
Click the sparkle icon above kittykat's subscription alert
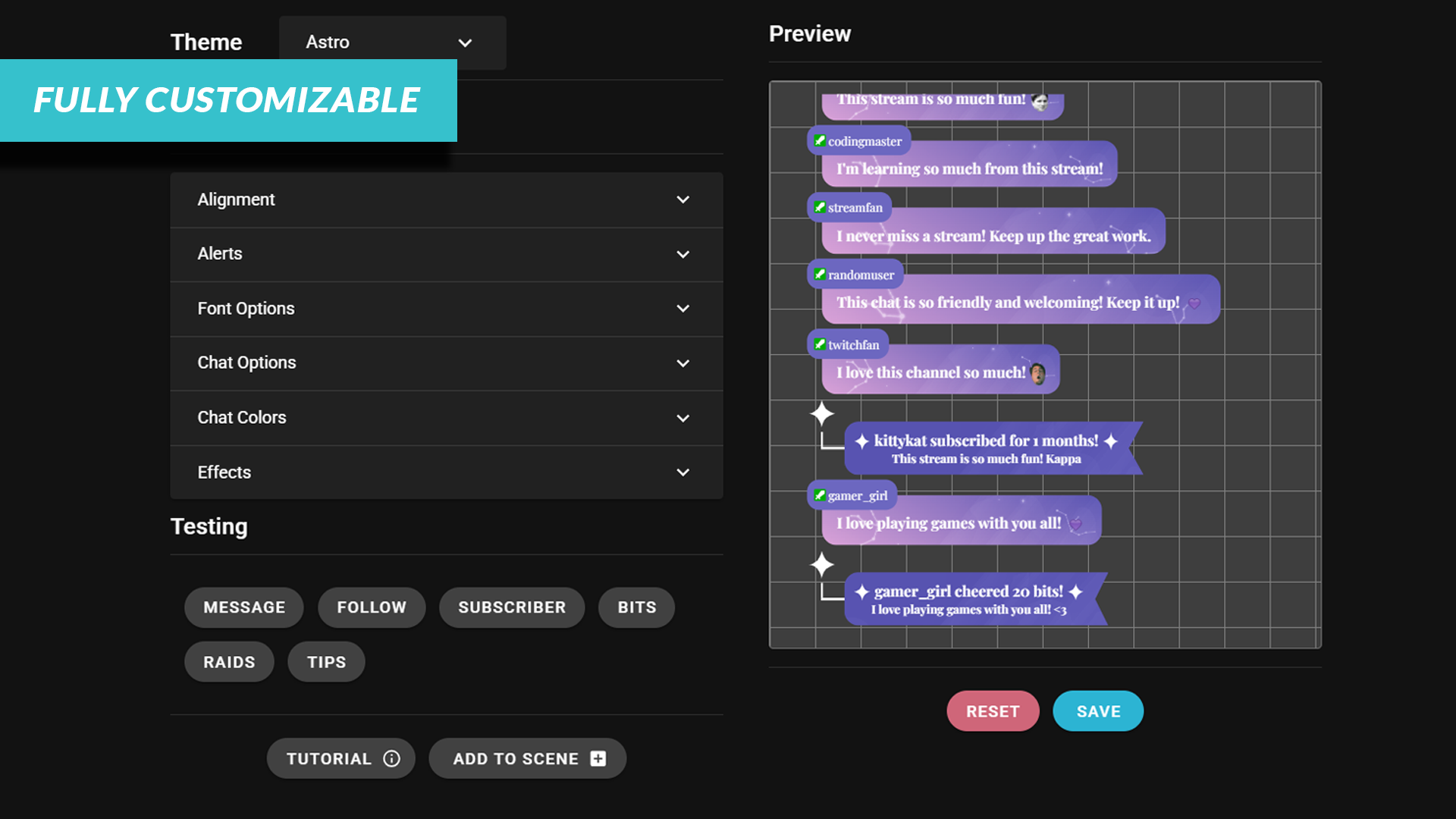pos(821,413)
